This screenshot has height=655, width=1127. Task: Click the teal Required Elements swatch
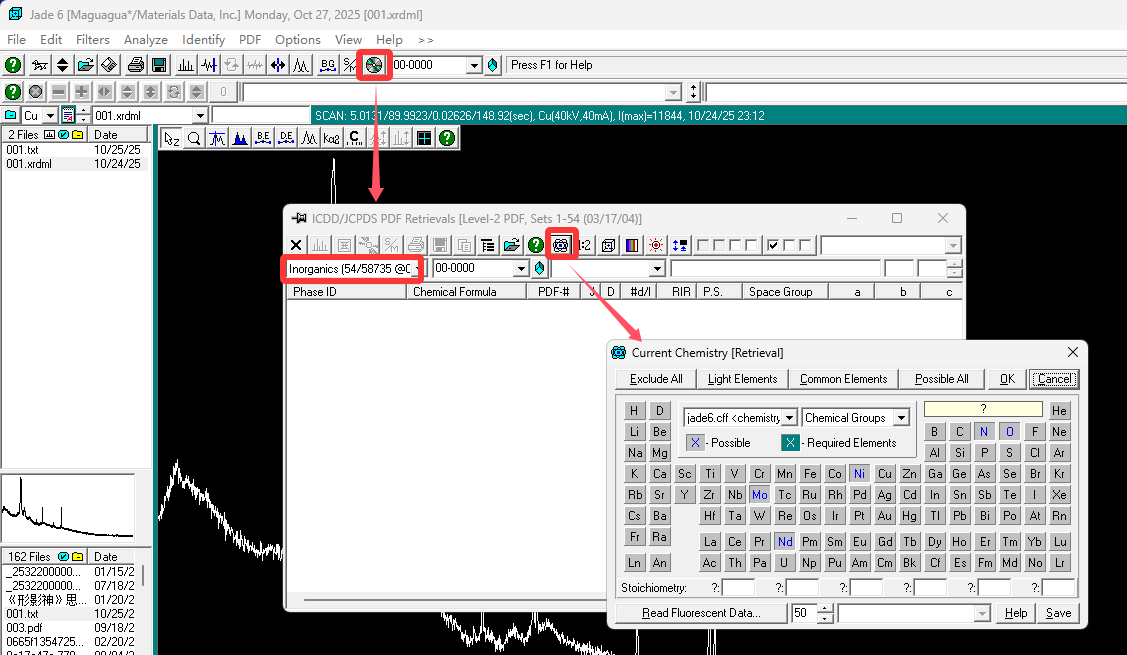click(790, 443)
